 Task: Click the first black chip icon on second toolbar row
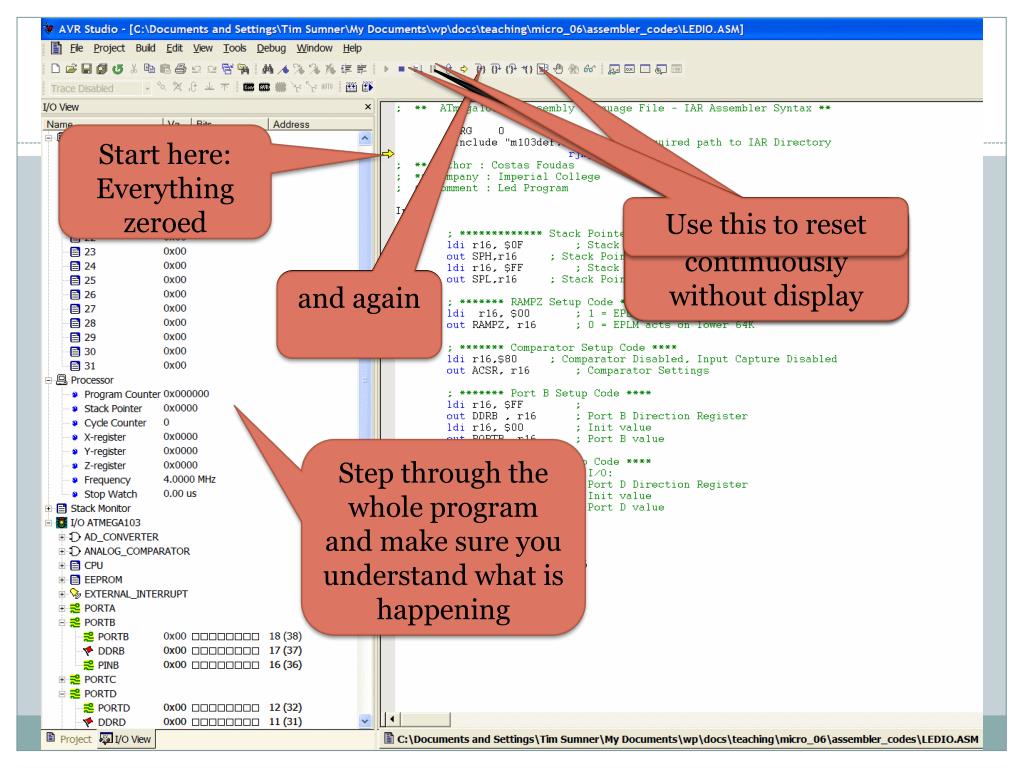coord(249,87)
